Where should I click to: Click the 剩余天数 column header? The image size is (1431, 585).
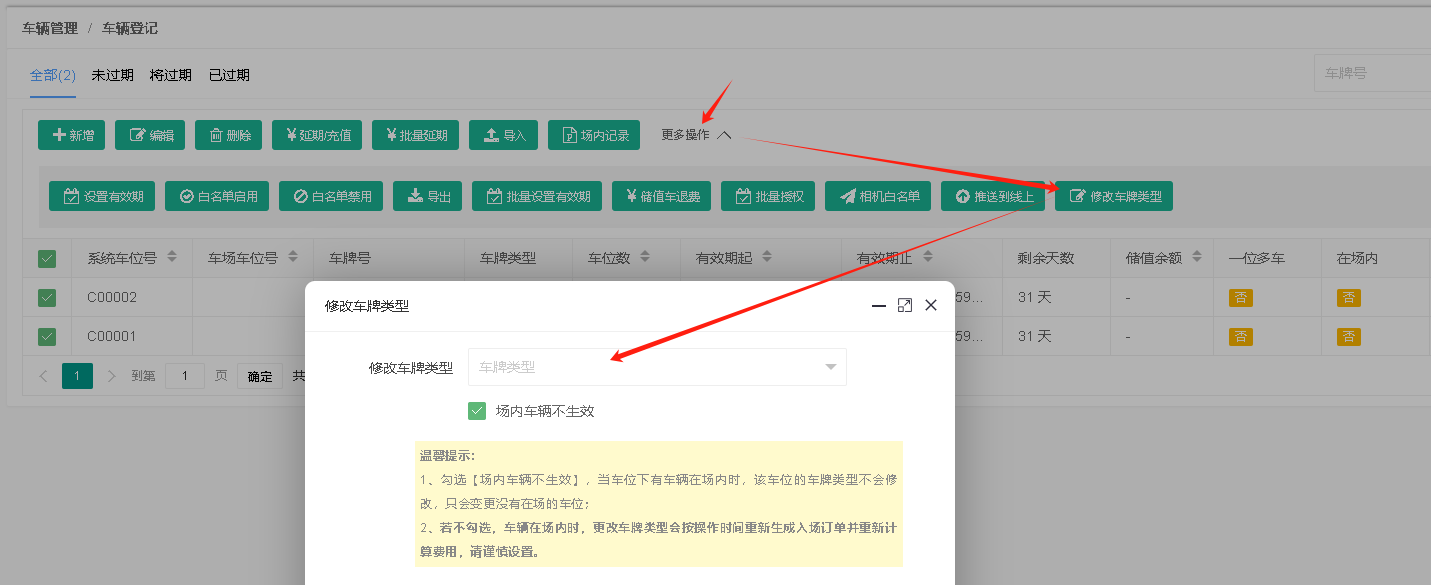tap(1046, 258)
